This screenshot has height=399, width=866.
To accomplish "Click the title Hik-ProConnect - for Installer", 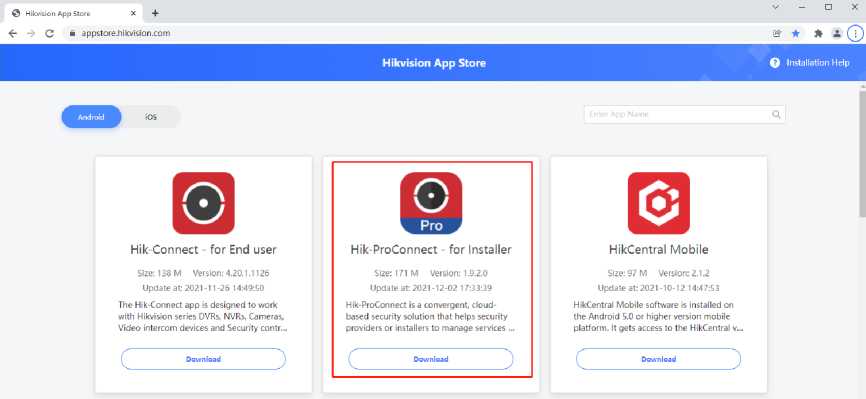I will pyautogui.click(x=431, y=250).
